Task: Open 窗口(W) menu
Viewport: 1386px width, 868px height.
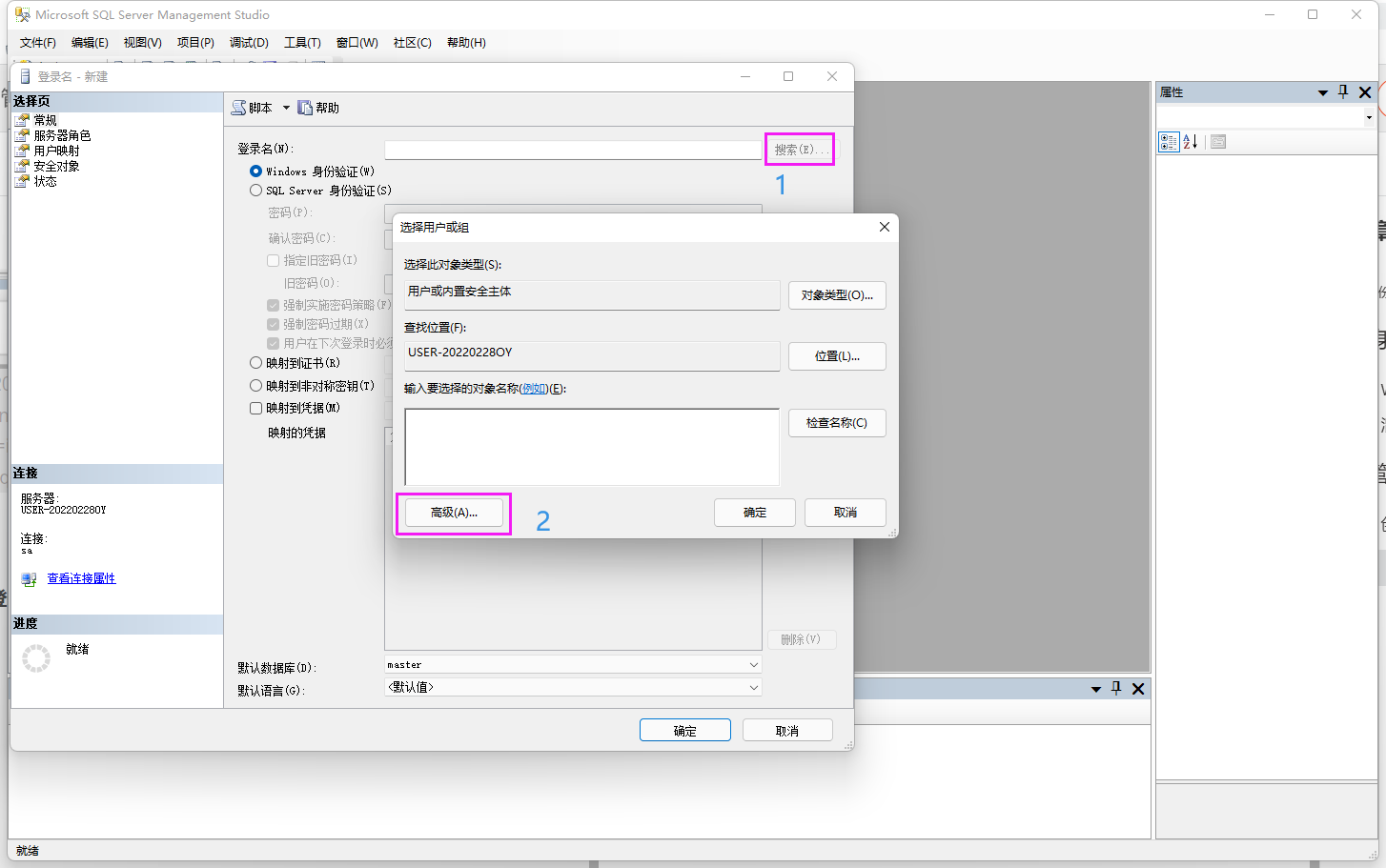Action: (357, 43)
